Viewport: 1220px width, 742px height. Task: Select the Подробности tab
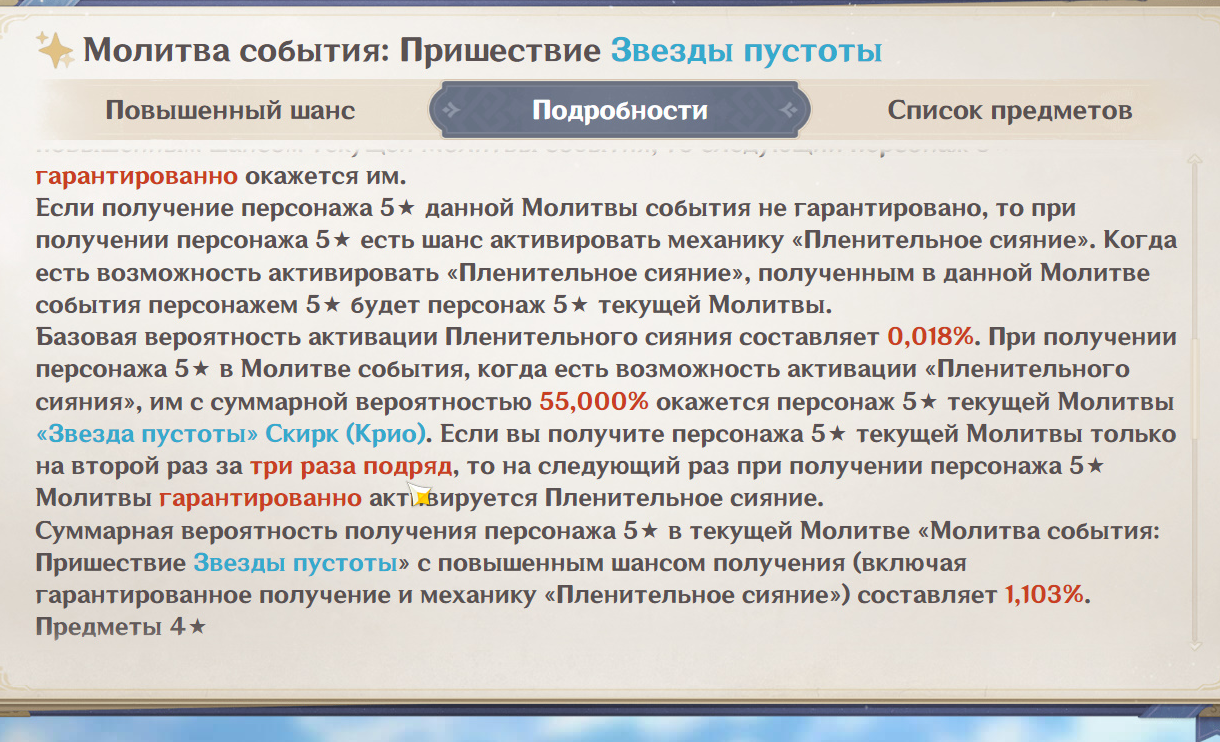(x=620, y=110)
